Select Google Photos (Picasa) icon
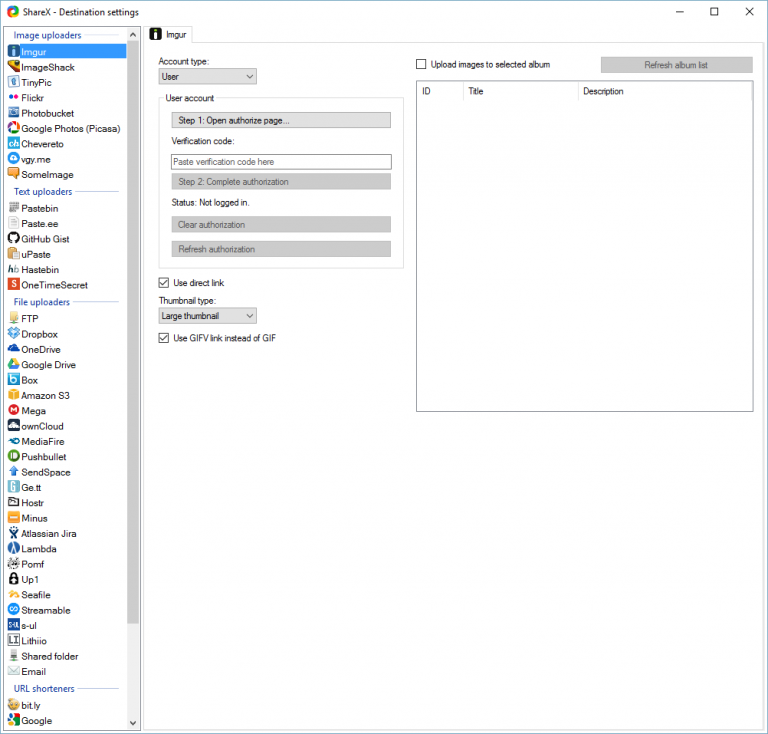768x734 pixels. 14,128
